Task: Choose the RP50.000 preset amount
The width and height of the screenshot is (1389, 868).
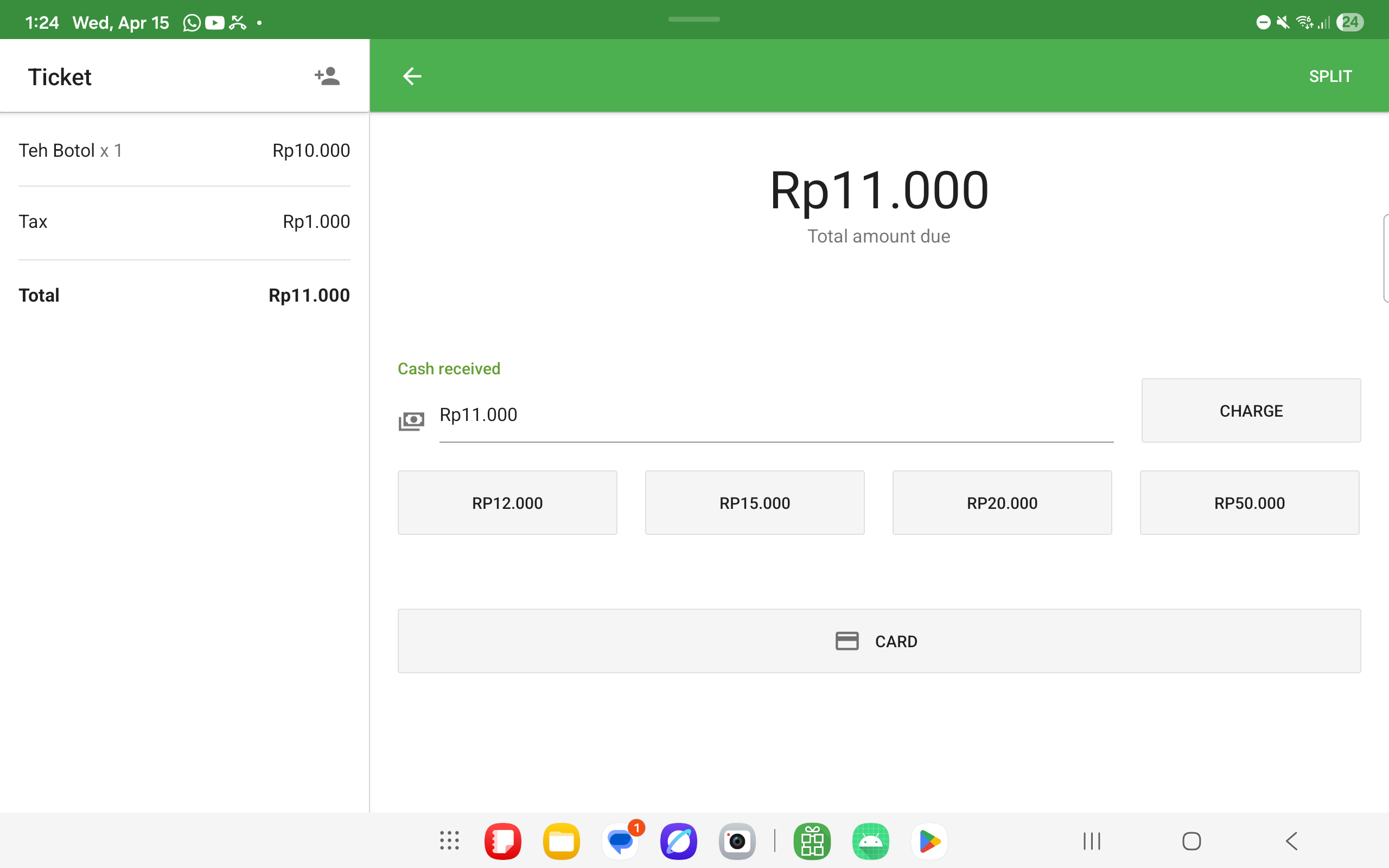Action: coord(1250,502)
